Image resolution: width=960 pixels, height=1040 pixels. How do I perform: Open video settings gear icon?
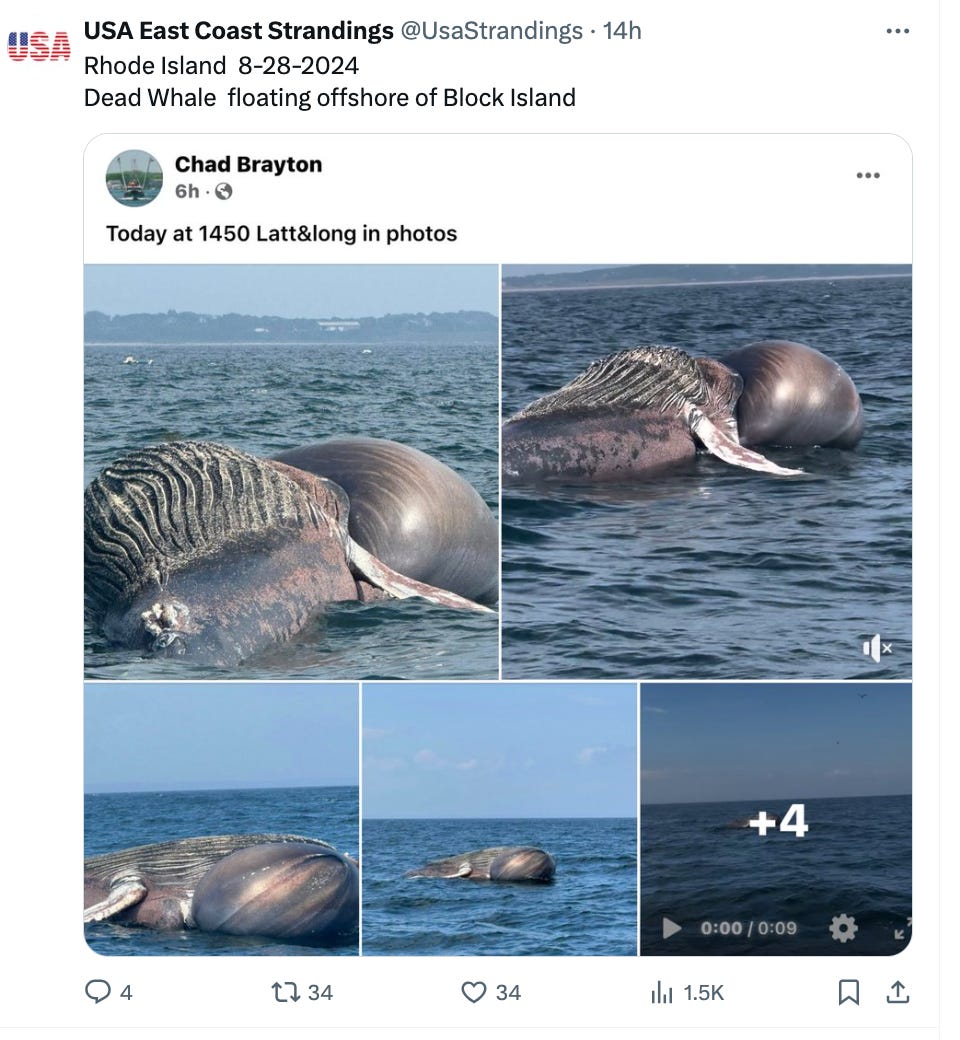[843, 928]
